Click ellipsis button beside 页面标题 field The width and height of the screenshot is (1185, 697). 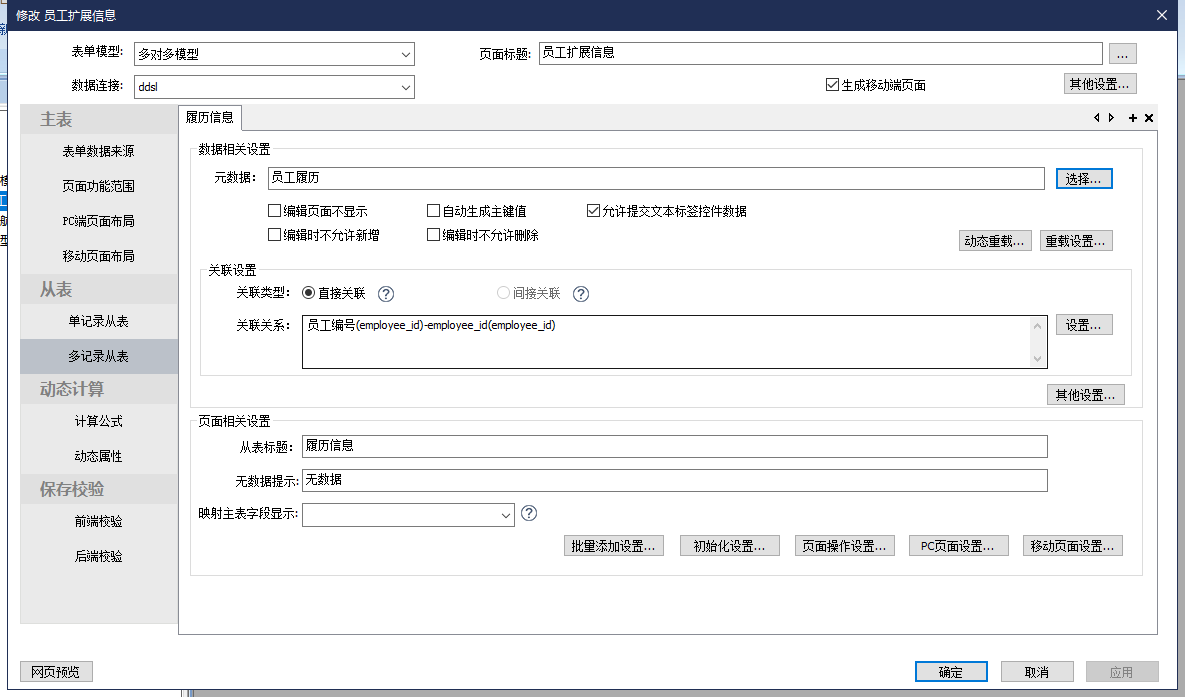coord(1122,54)
